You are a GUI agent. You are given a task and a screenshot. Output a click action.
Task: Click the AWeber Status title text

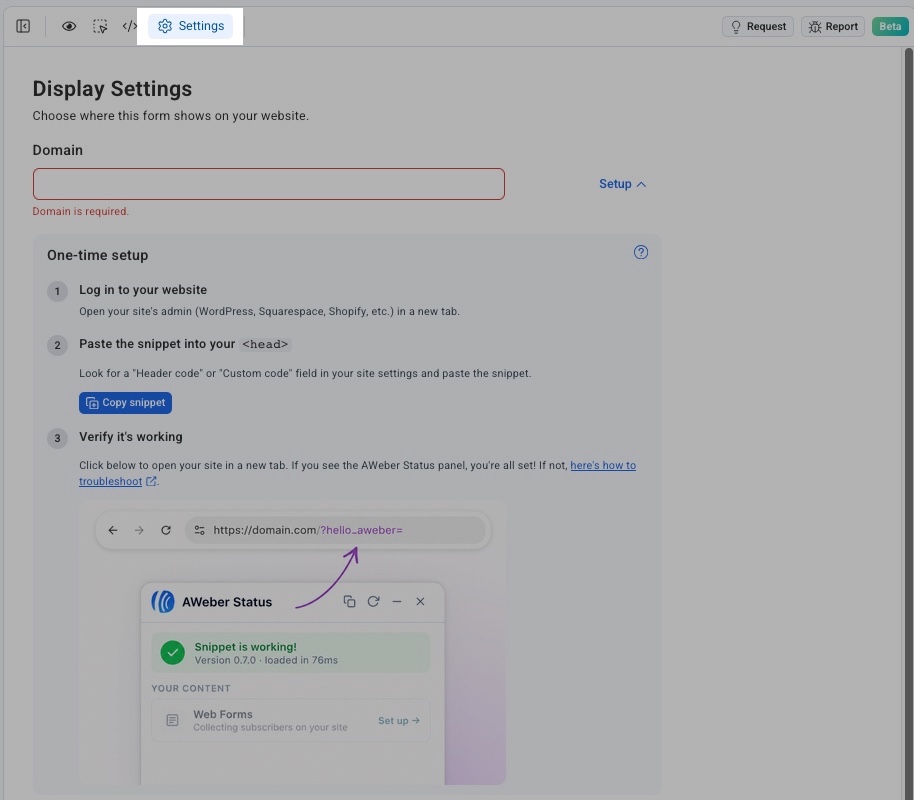coord(227,602)
